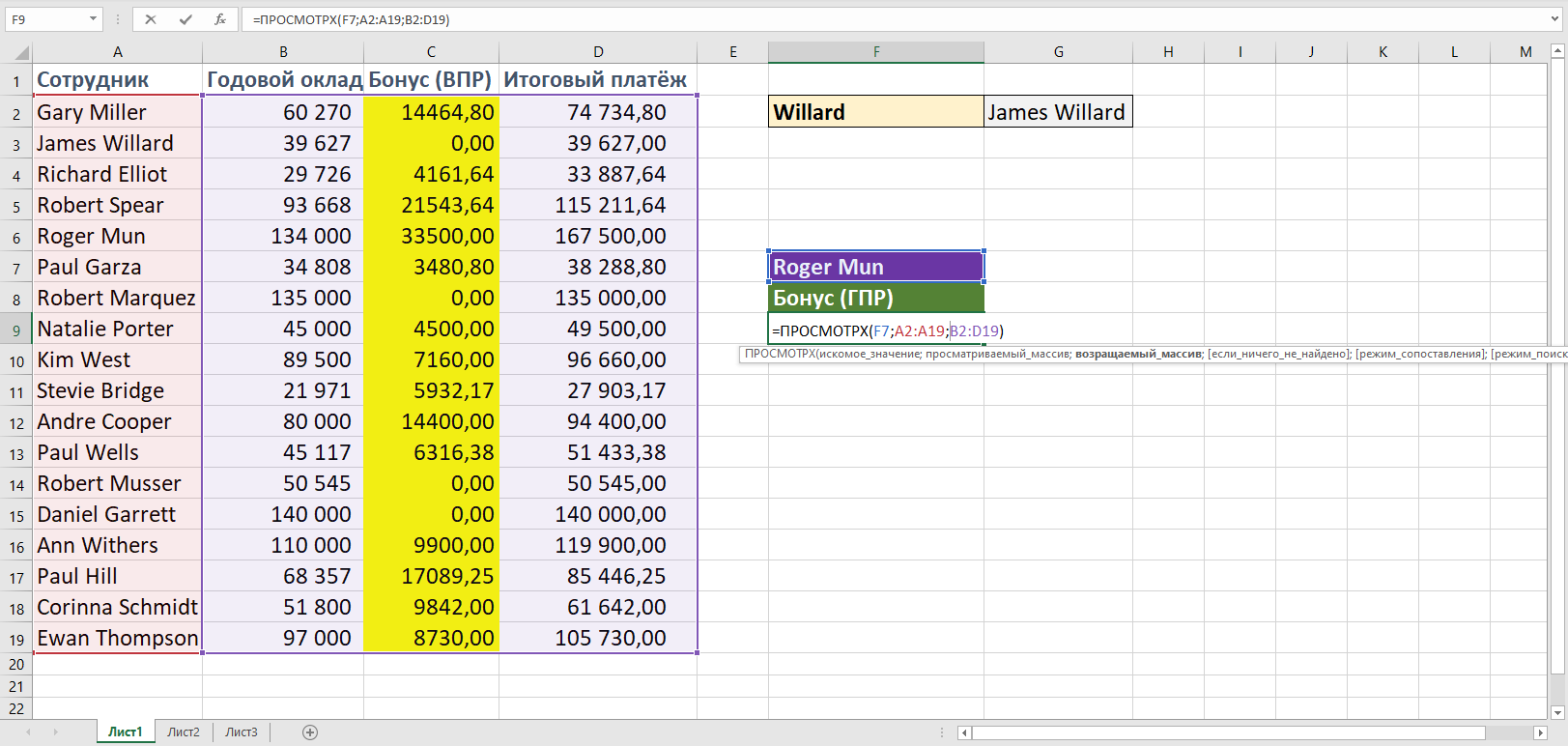This screenshot has height=746, width=1568.
Task: Click vertical scrollbar up arrow
Action: pos(1556,51)
